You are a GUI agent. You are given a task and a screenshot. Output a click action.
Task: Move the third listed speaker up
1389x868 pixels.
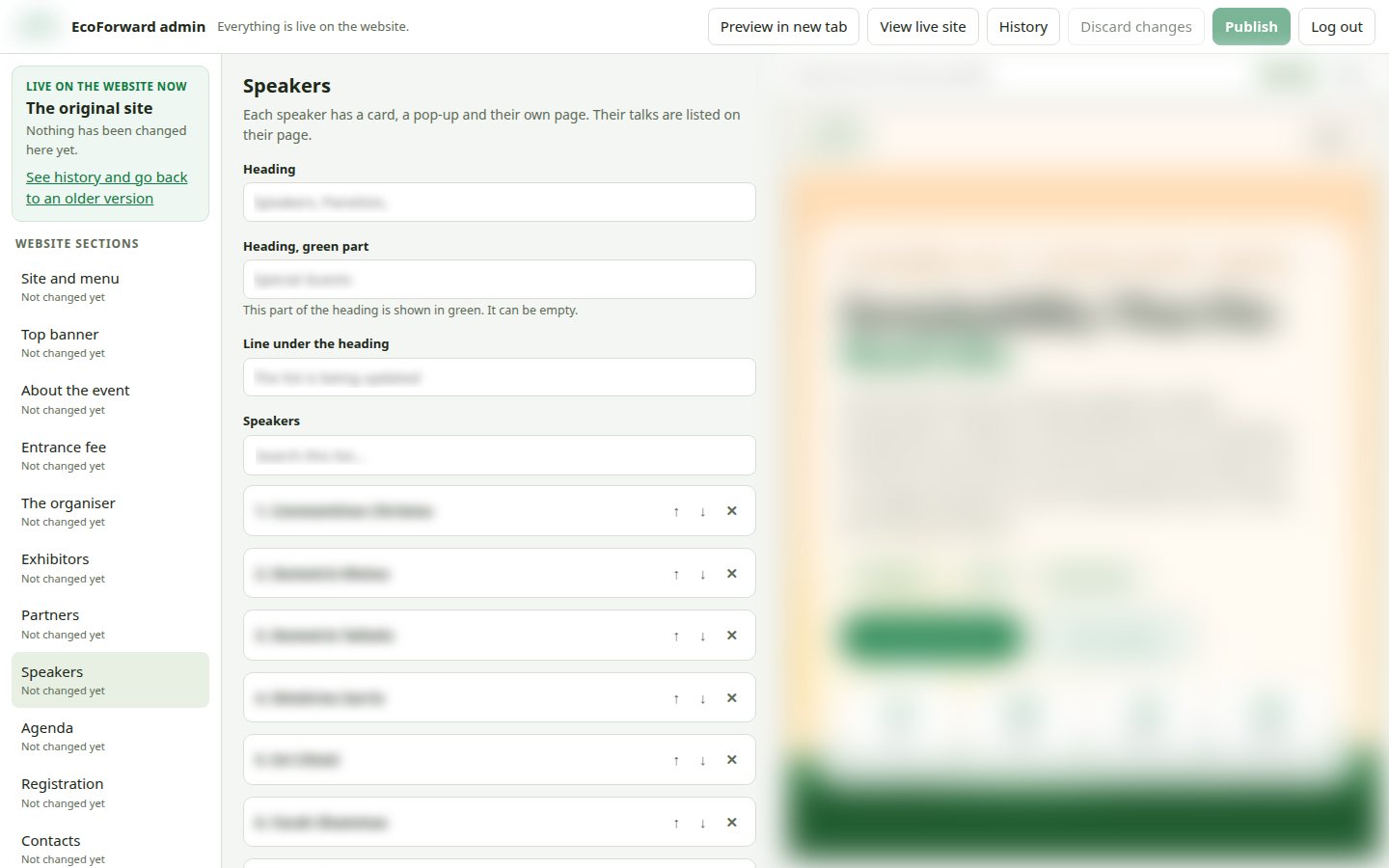pos(676,636)
